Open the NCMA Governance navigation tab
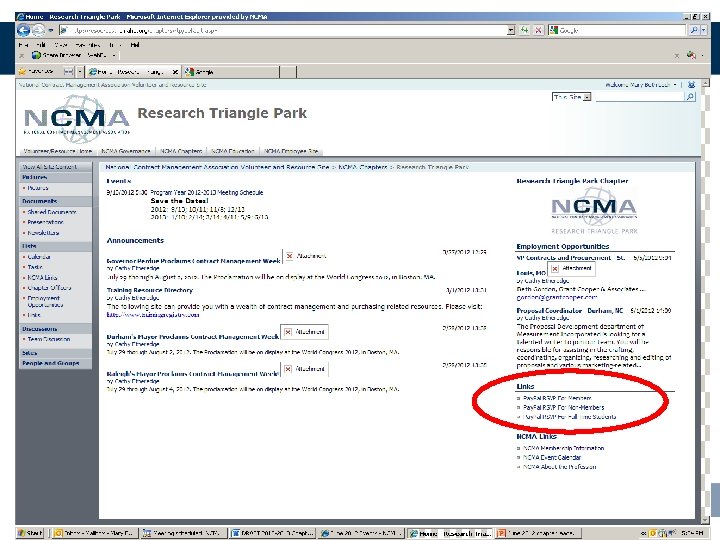Screen dimensions: 720x540 126,151
